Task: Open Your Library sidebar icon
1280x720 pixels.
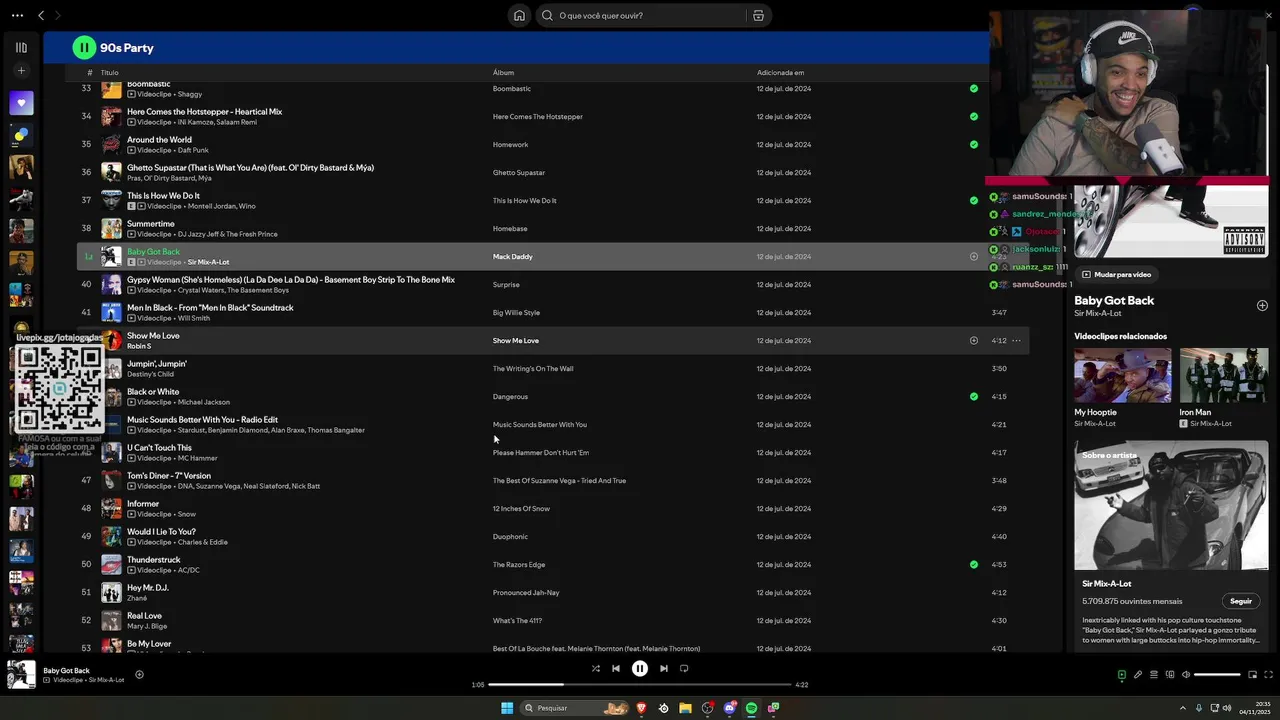Action: (21, 47)
